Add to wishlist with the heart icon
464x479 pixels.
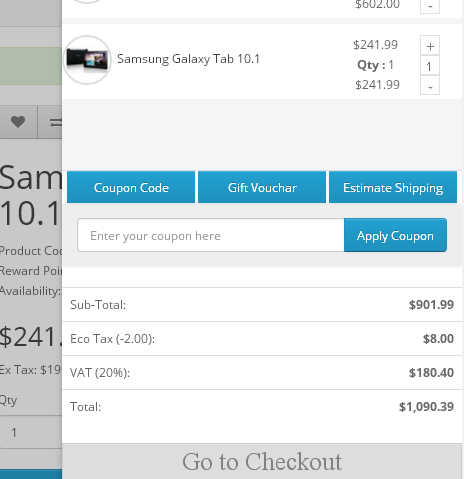(18, 122)
